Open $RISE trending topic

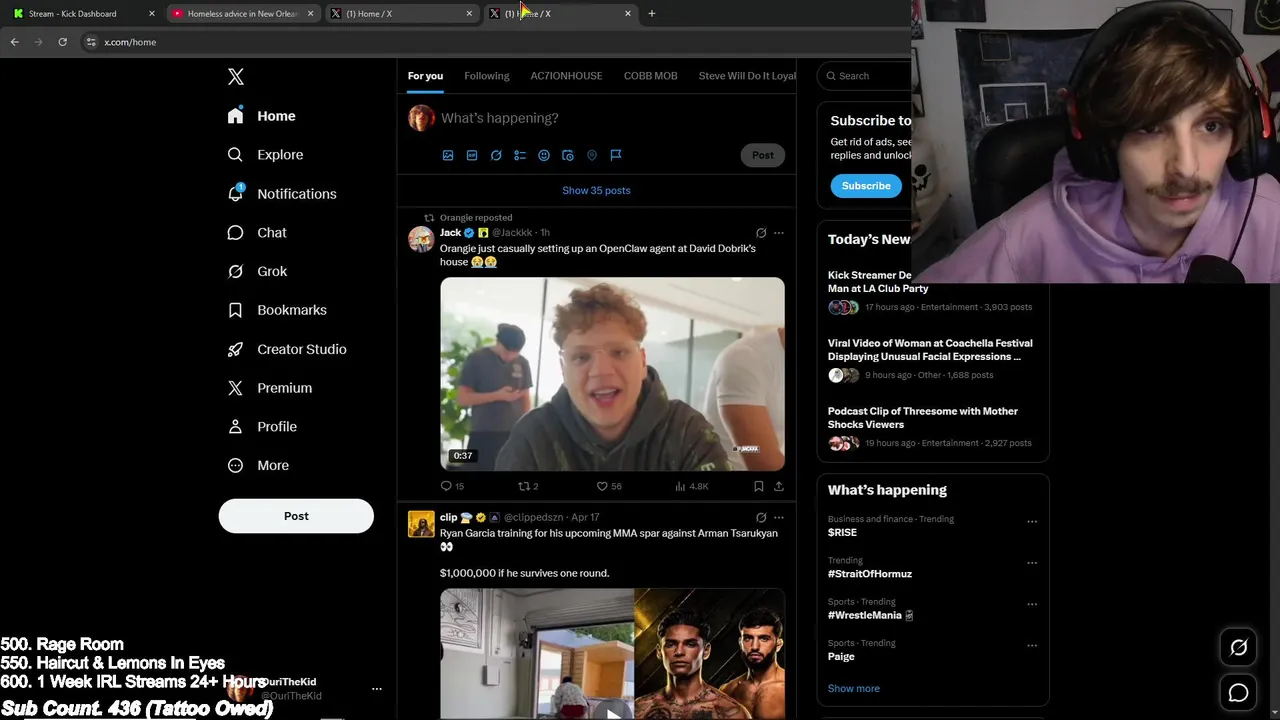point(842,533)
